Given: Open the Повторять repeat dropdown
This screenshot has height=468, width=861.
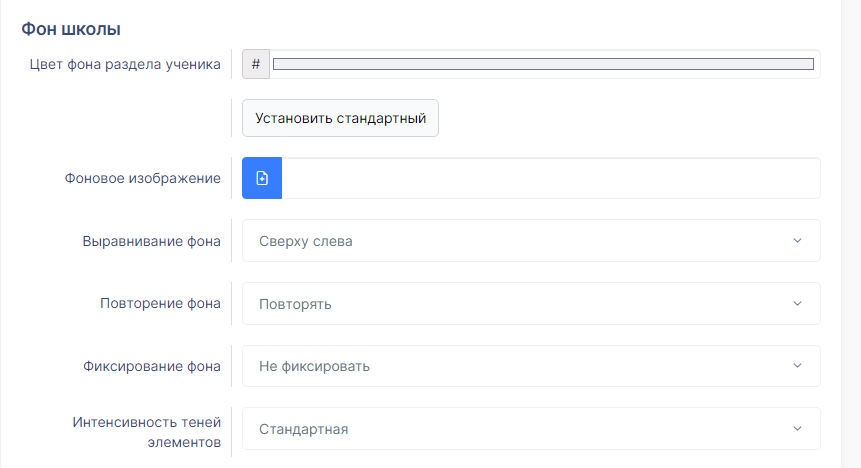Looking at the screenshot, I should point(531,303).
